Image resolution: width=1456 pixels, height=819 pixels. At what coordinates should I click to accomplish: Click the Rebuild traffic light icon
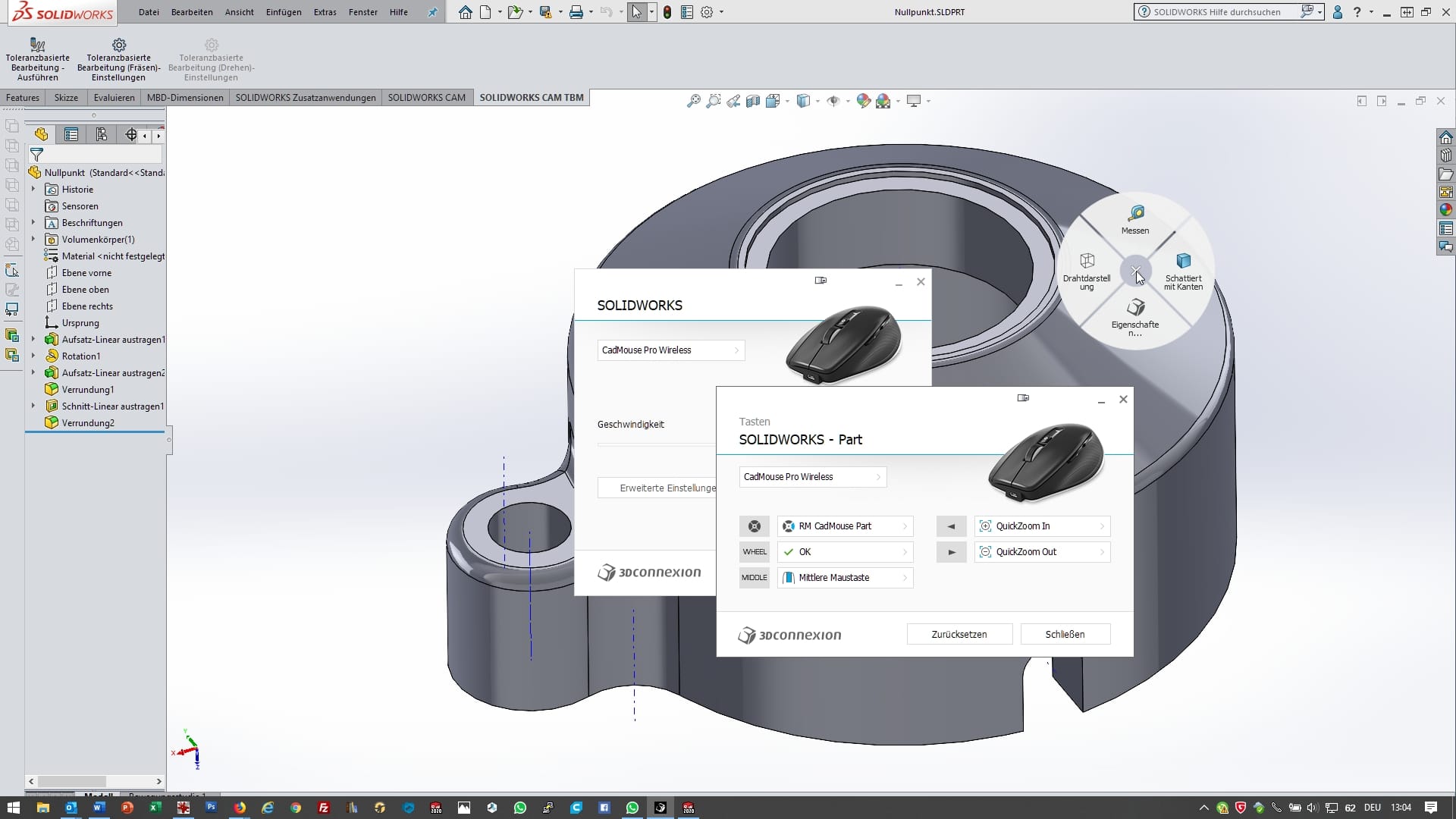pos(667,12)
